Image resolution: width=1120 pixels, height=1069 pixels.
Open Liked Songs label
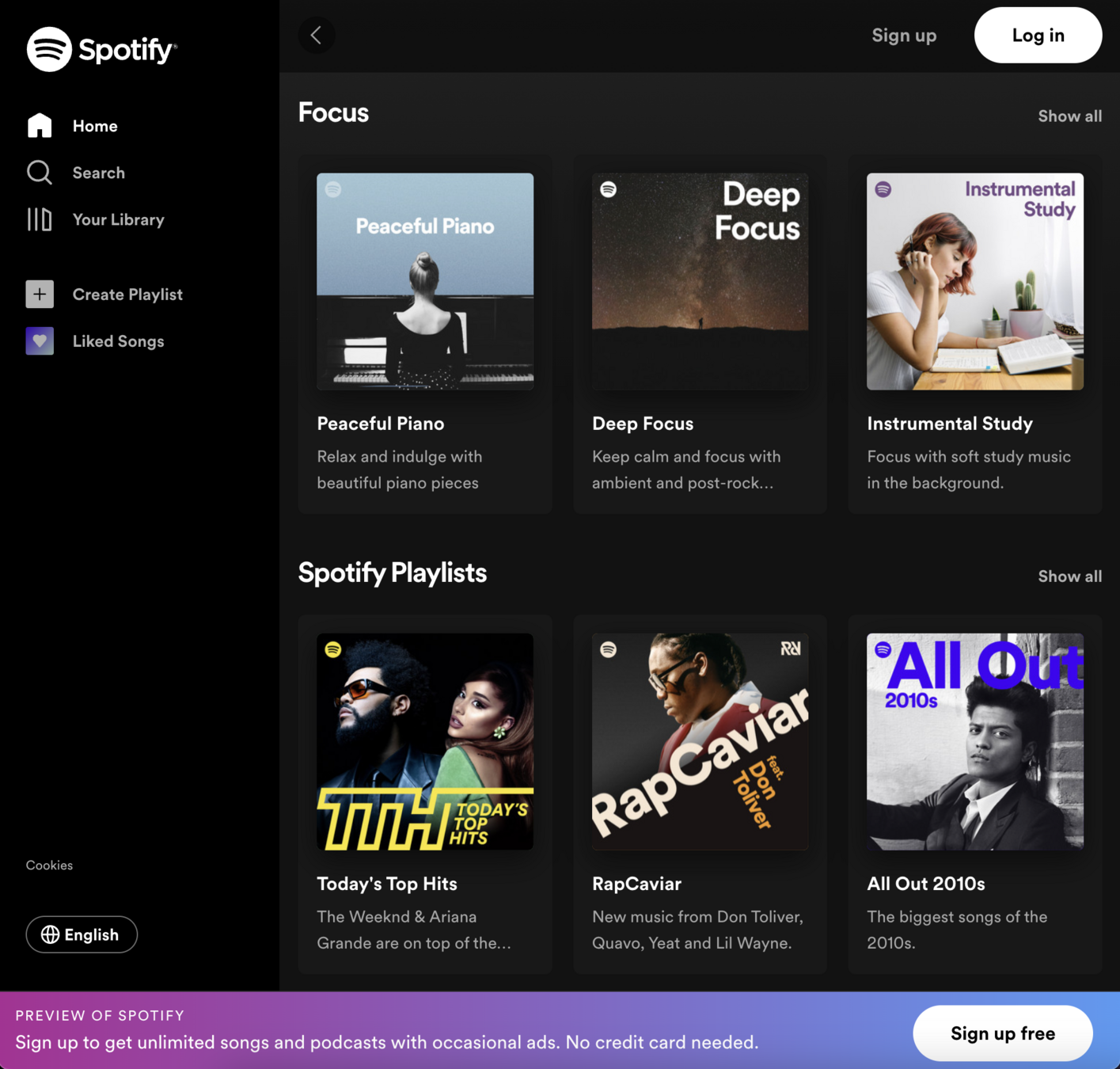point(119,341)
